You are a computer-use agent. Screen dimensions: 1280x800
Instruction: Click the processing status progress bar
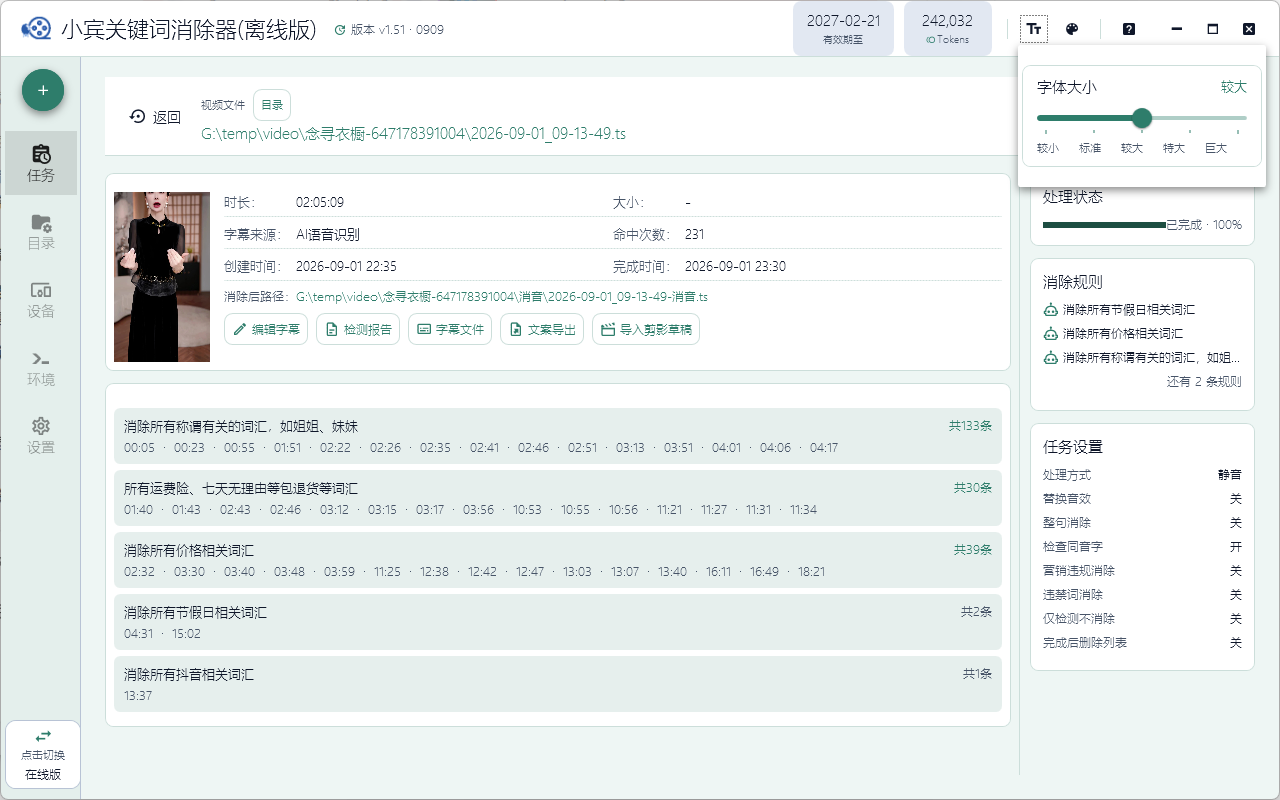click(1104, 225)
